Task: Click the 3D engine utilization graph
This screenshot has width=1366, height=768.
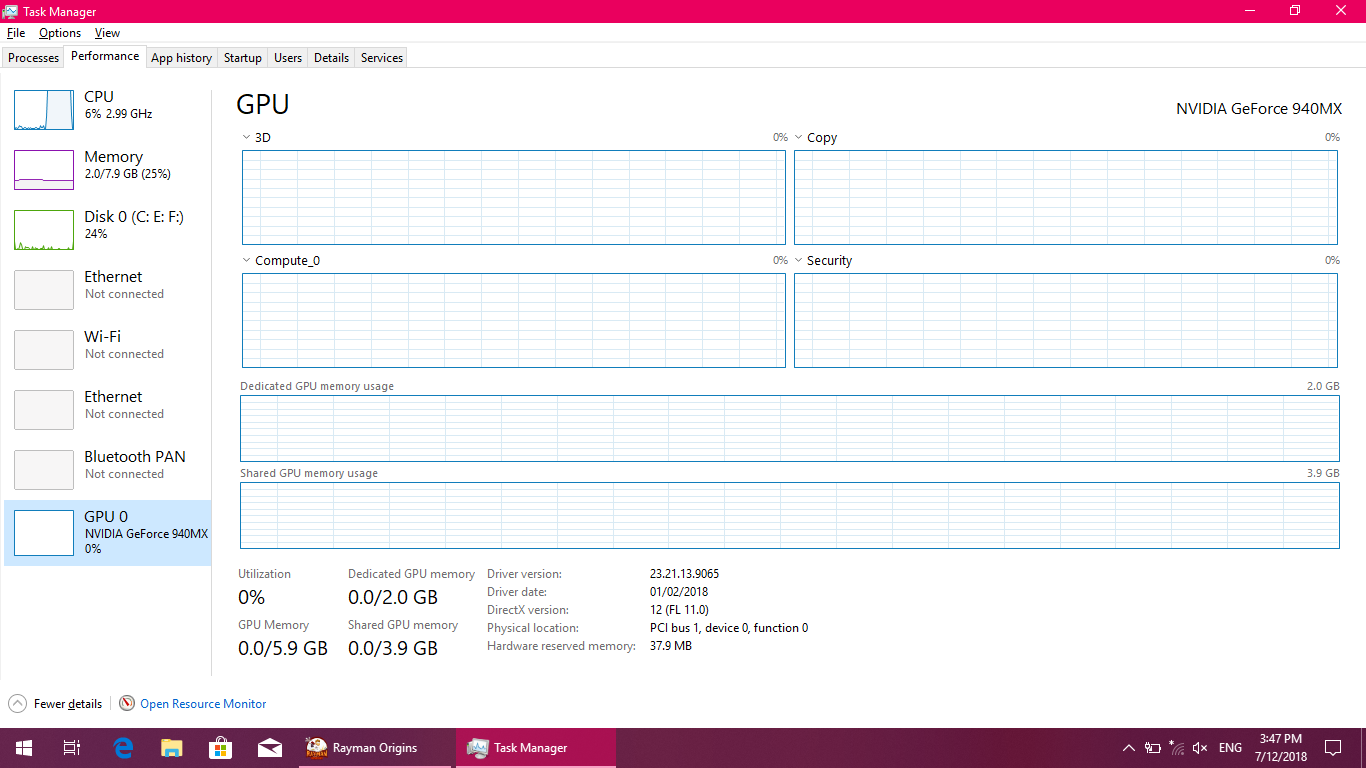Action: click(514, 197)
